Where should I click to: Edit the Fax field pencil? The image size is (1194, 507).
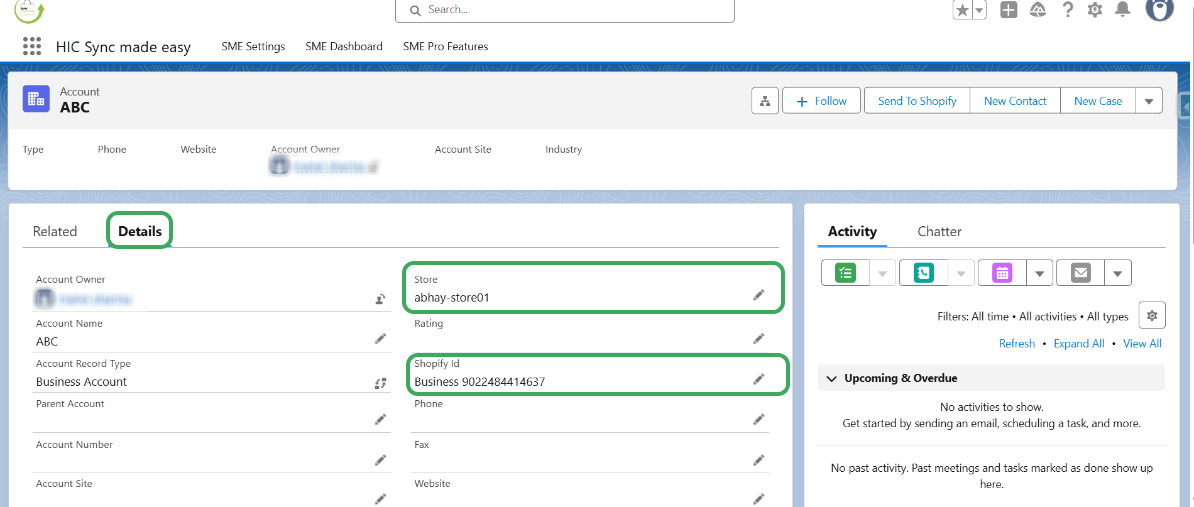(x=758, y=460)
